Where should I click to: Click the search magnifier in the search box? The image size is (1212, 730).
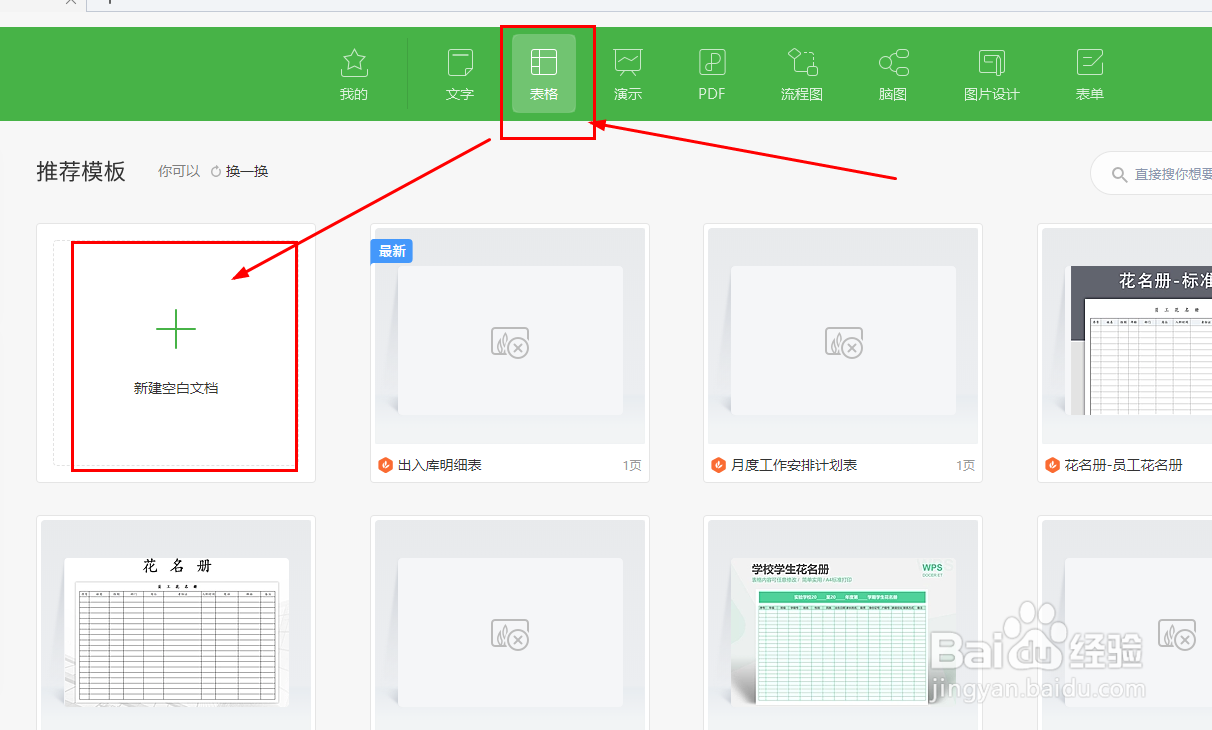click(x=1119, y=172)
